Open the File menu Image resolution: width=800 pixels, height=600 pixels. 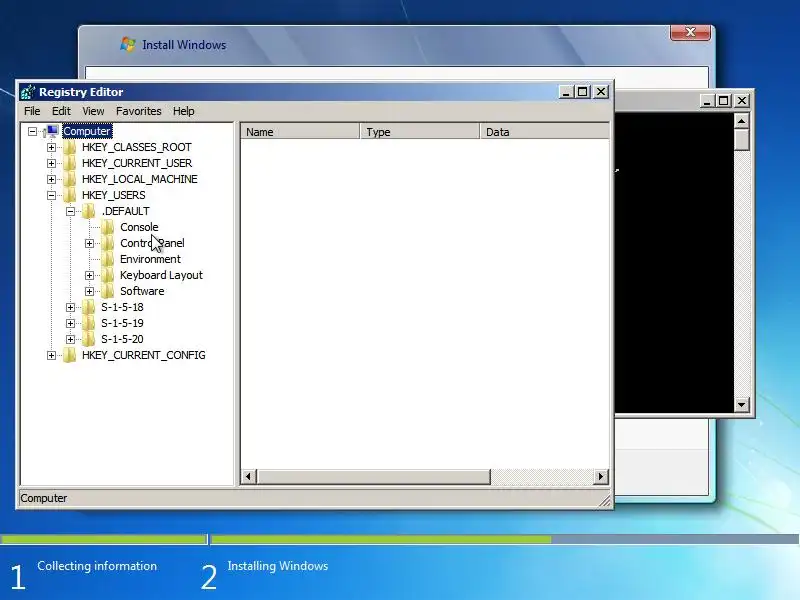tap(32, 111)
